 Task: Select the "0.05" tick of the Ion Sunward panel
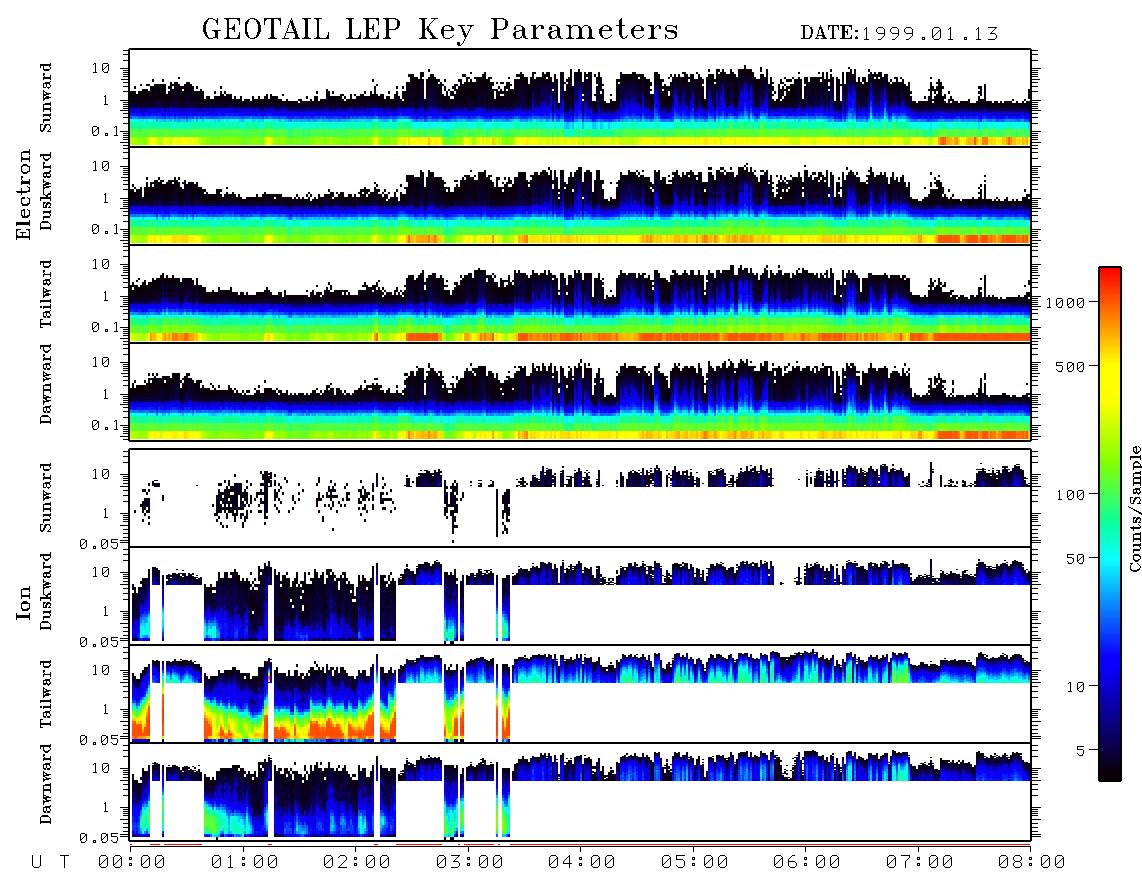tap(99, 543)
